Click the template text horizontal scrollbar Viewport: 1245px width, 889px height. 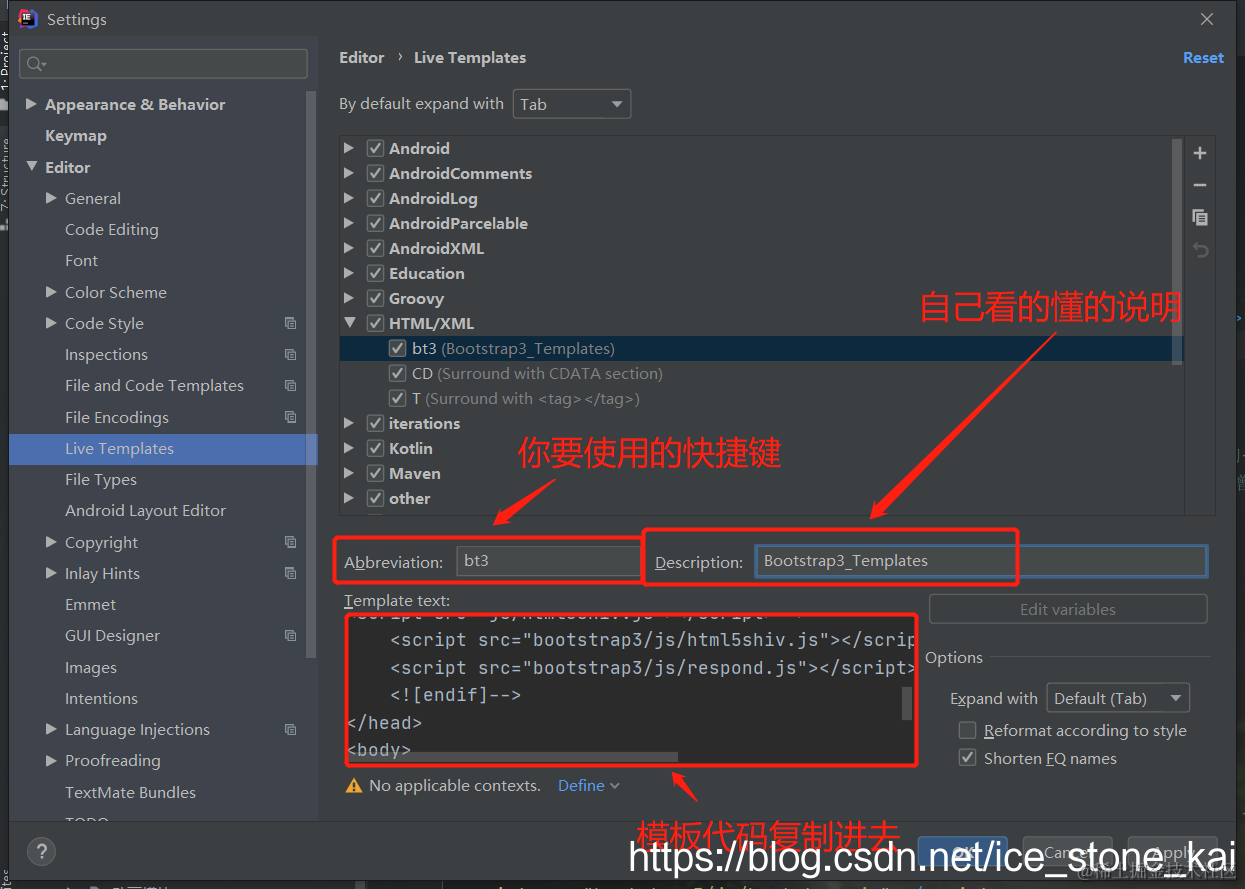512,757
